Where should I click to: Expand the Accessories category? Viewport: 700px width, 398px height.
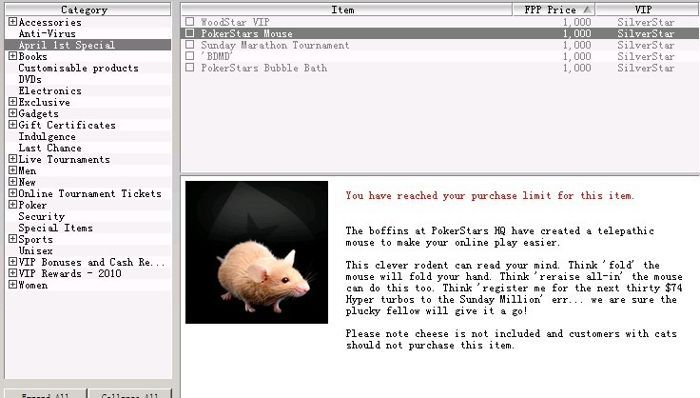(x=12, y=21)
